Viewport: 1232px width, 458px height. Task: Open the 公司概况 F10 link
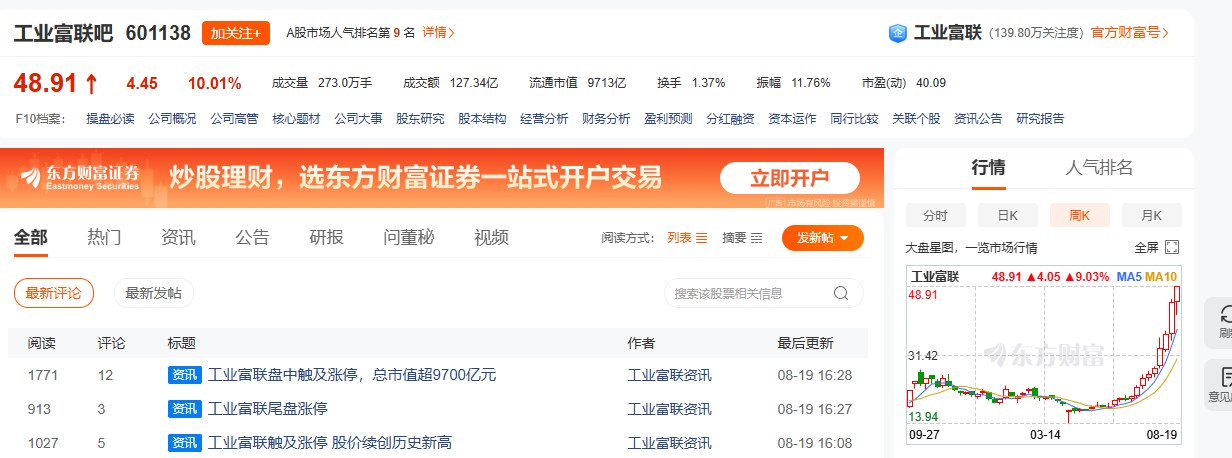pos(172,119)
